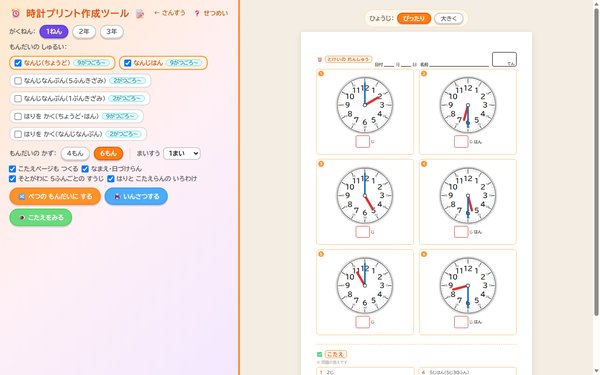Click clock face of problem 6
This screenshot has width=600, height=375.
[x=468, y=285]
